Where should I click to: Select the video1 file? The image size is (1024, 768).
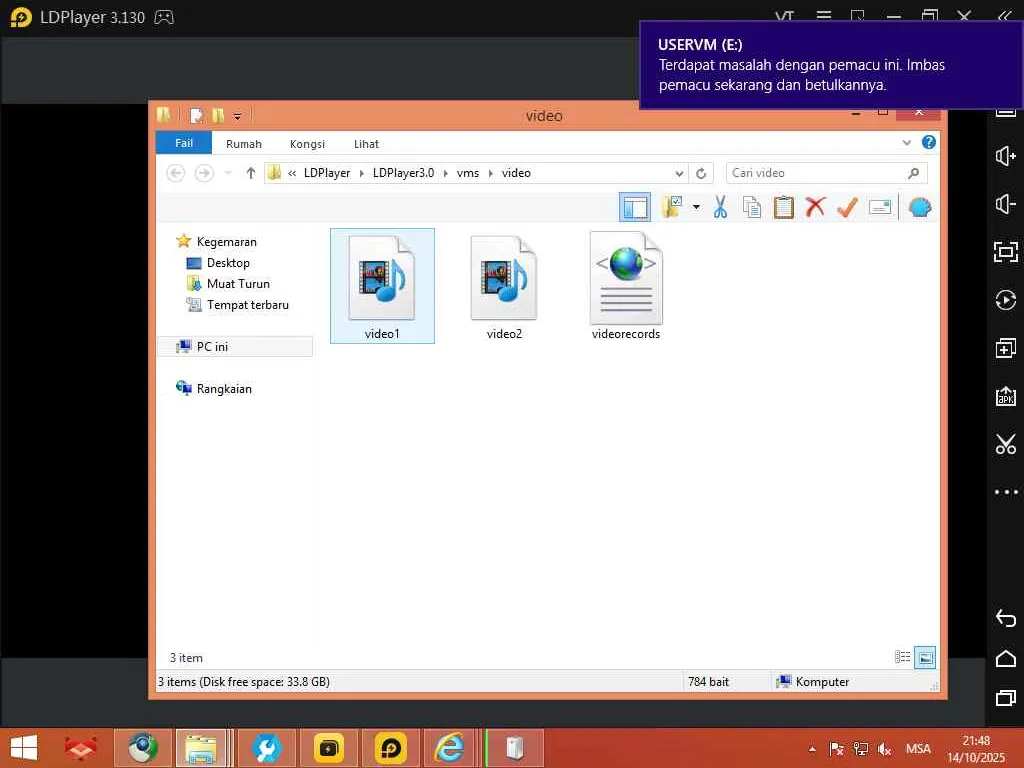pos(382,286)
